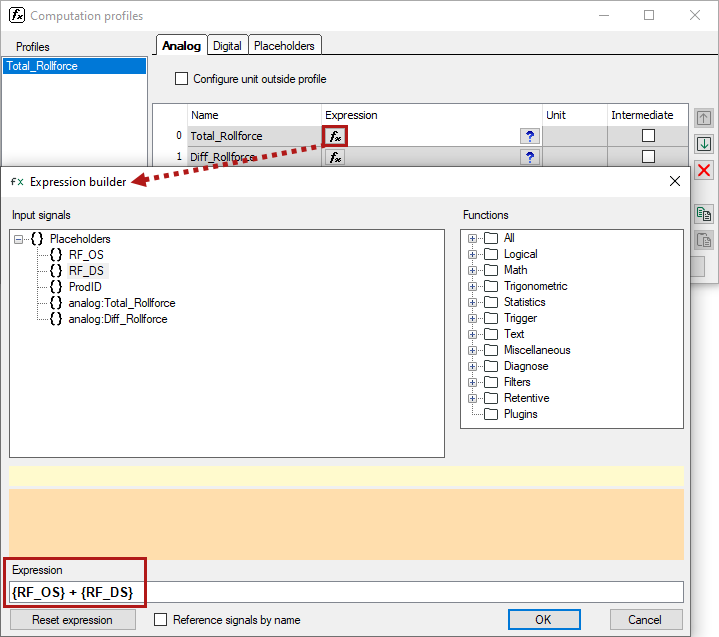Viewport: 719px width, 637px height.
Task: Select analog:Diff_Rollforce signal
Action: point(118,319)
